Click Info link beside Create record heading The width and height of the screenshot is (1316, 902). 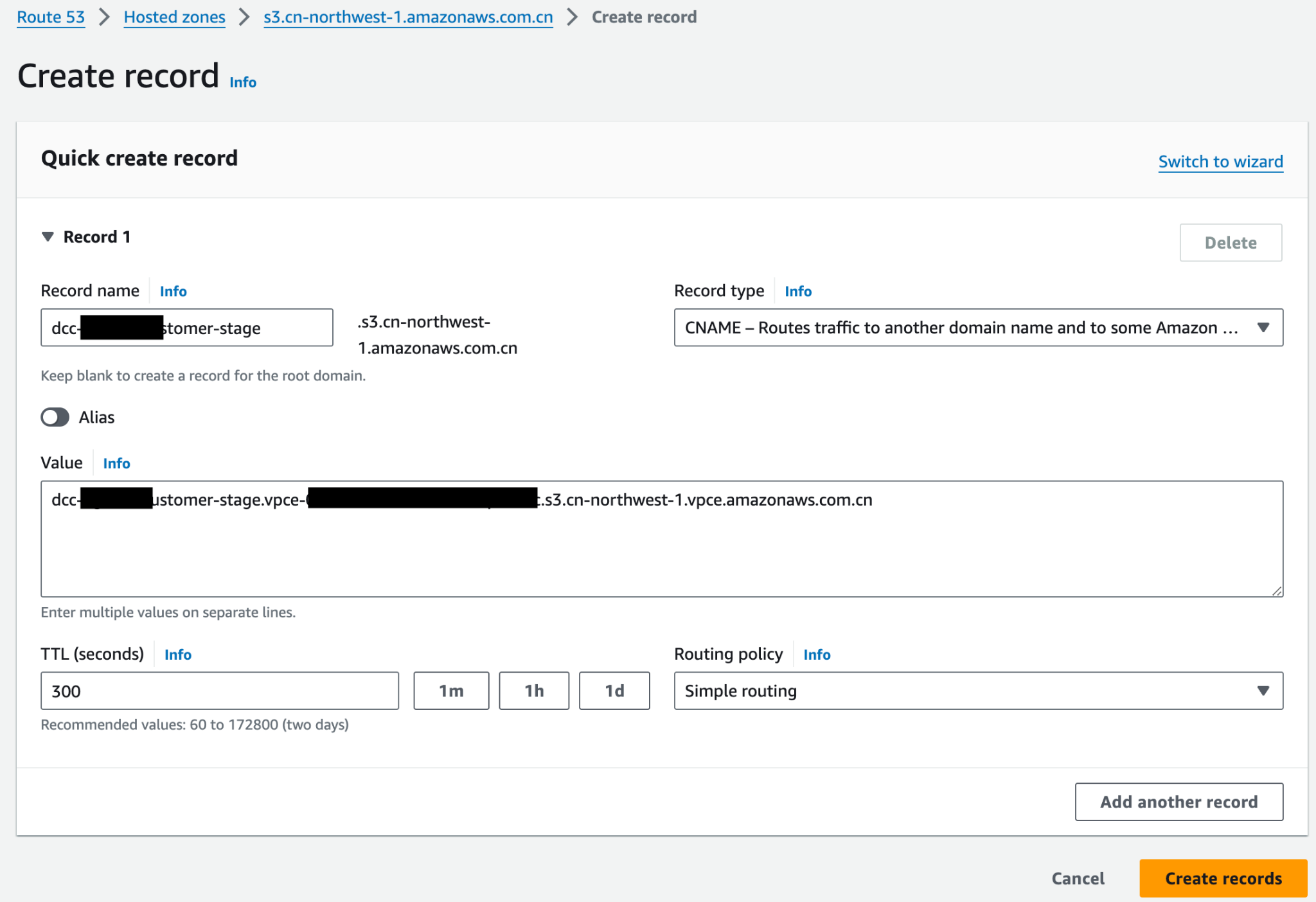(x=243, y=82)
